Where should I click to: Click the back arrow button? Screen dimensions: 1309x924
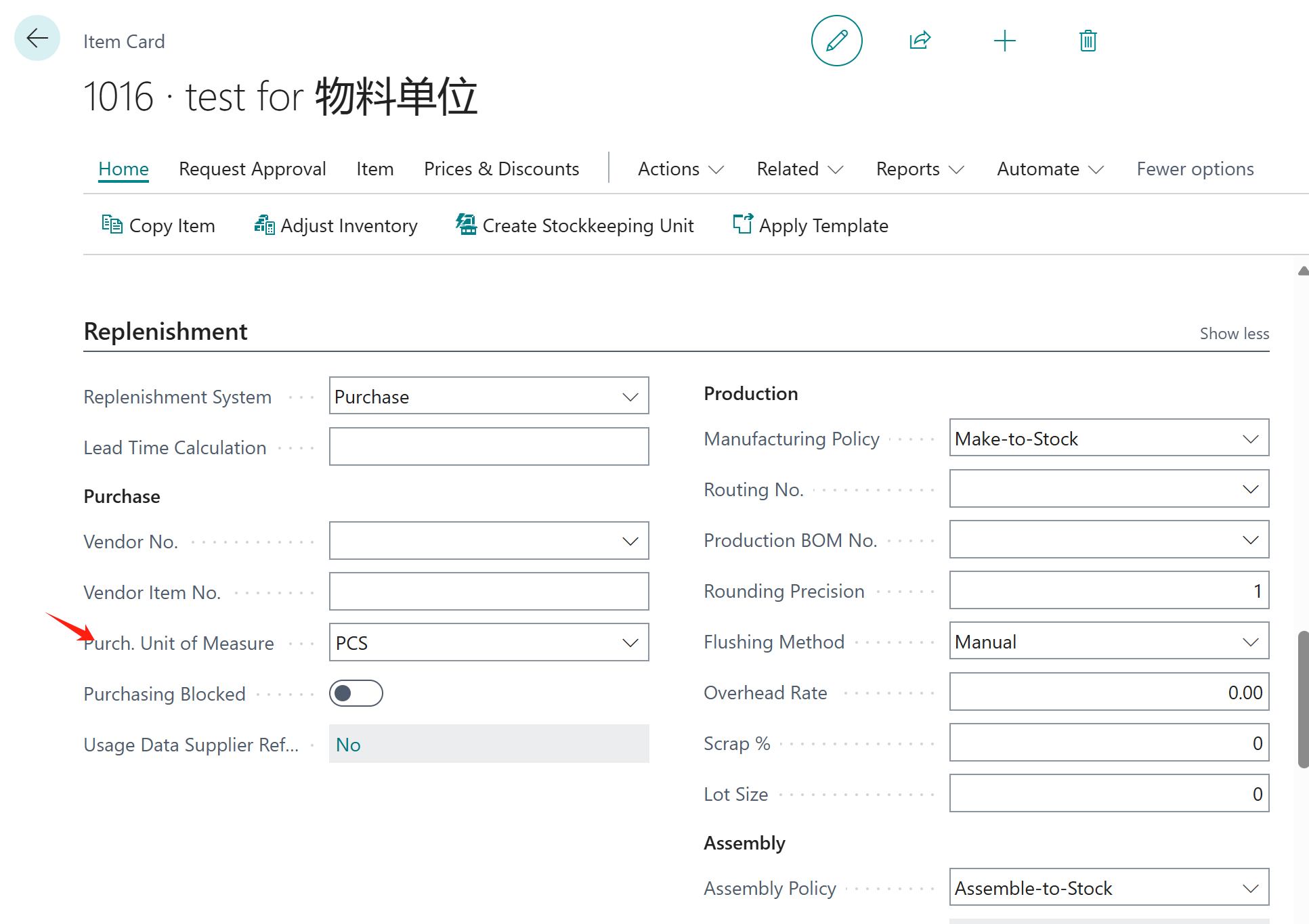pos(37,39)
